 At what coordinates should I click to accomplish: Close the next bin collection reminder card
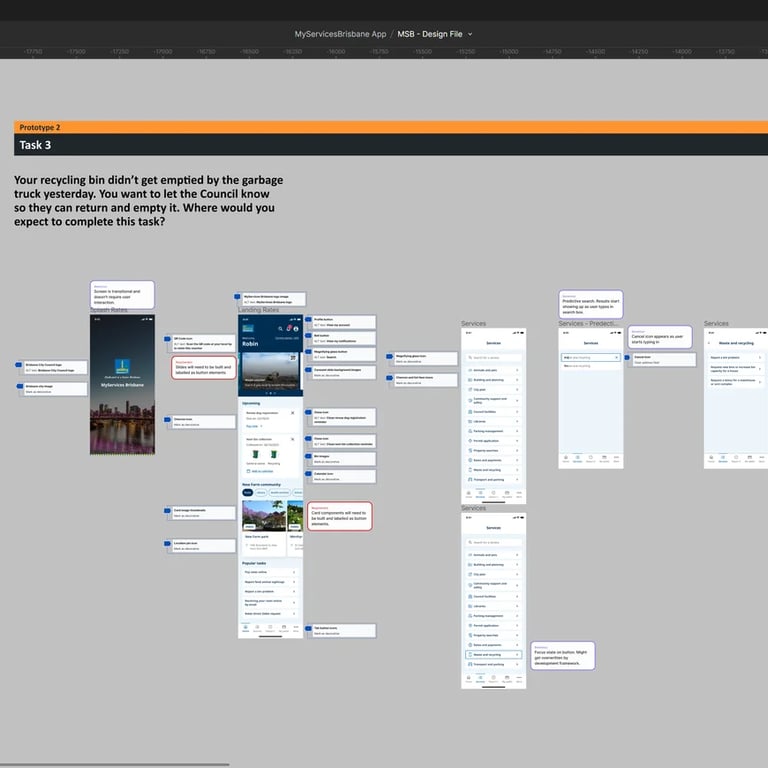293,439
